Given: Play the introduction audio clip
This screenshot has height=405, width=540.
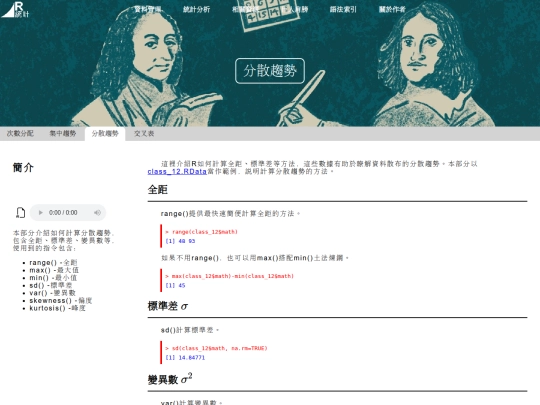Looking at the screenshot, I should tap(40, 213).
